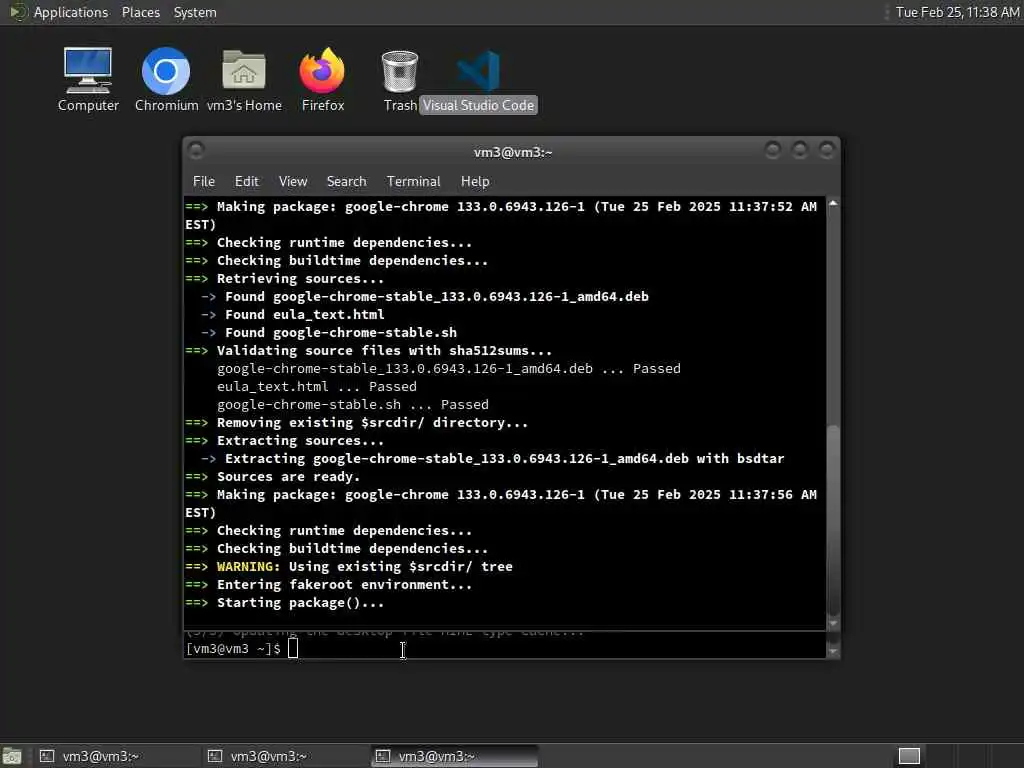
Task: Minimize the terminal window
Action: pyautogui.click(x=773, y=151)
